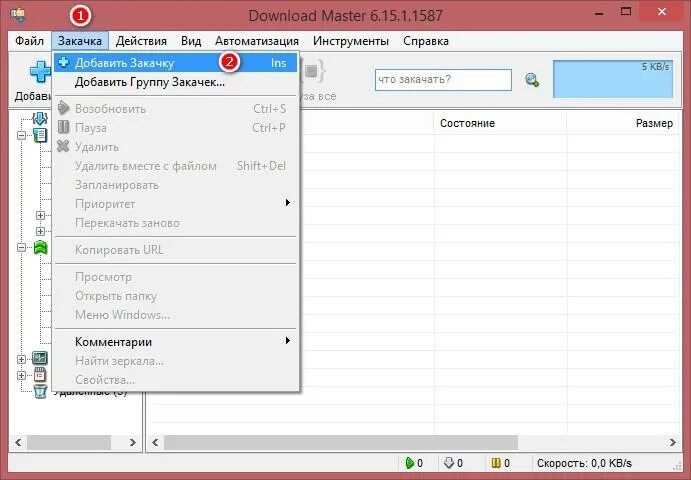Click the Просмотр menu entry

175,277
